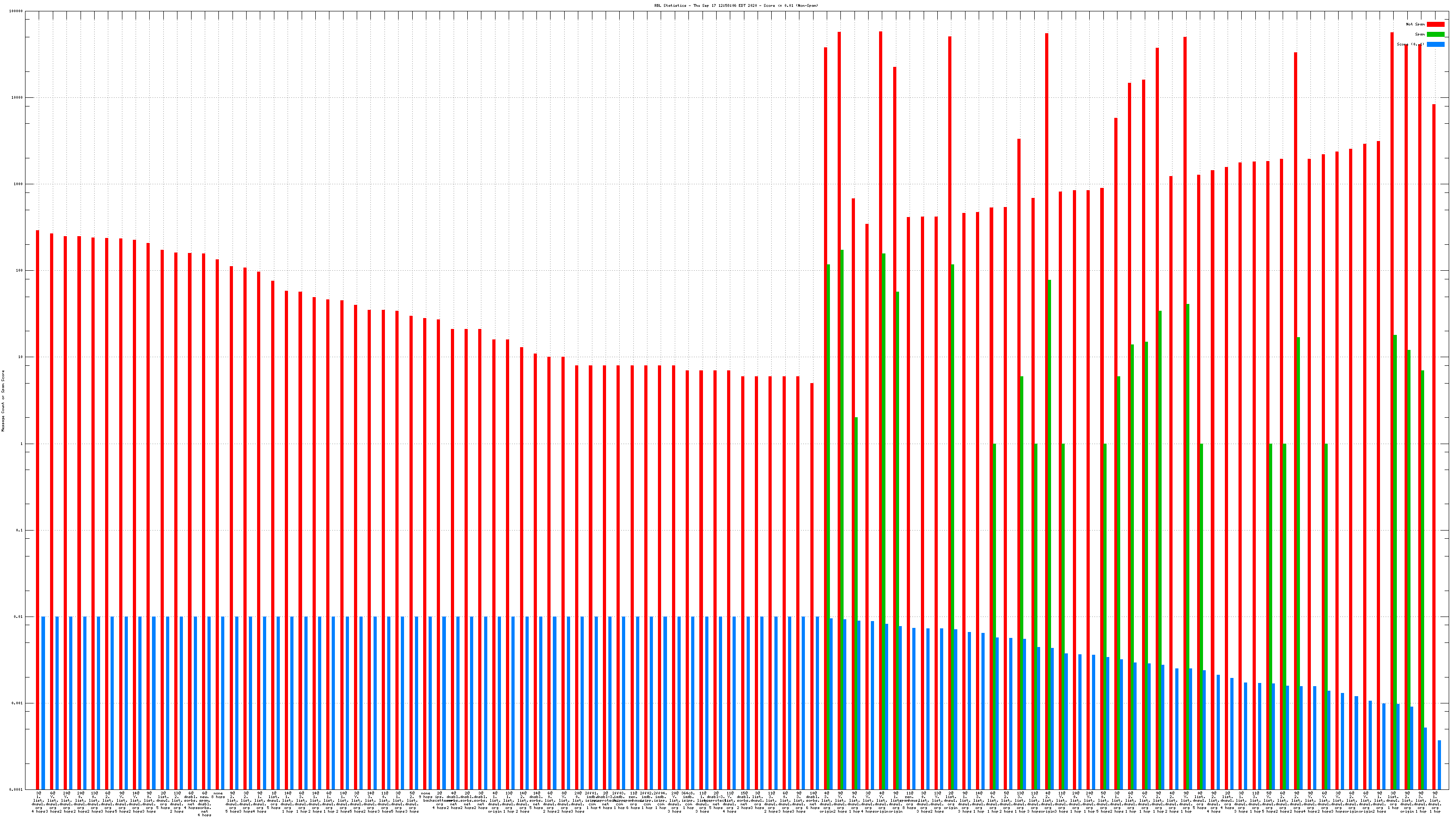Click the RBL Statistics chart title
Screen dimensions: 1456x819
(x=736, y=5)
